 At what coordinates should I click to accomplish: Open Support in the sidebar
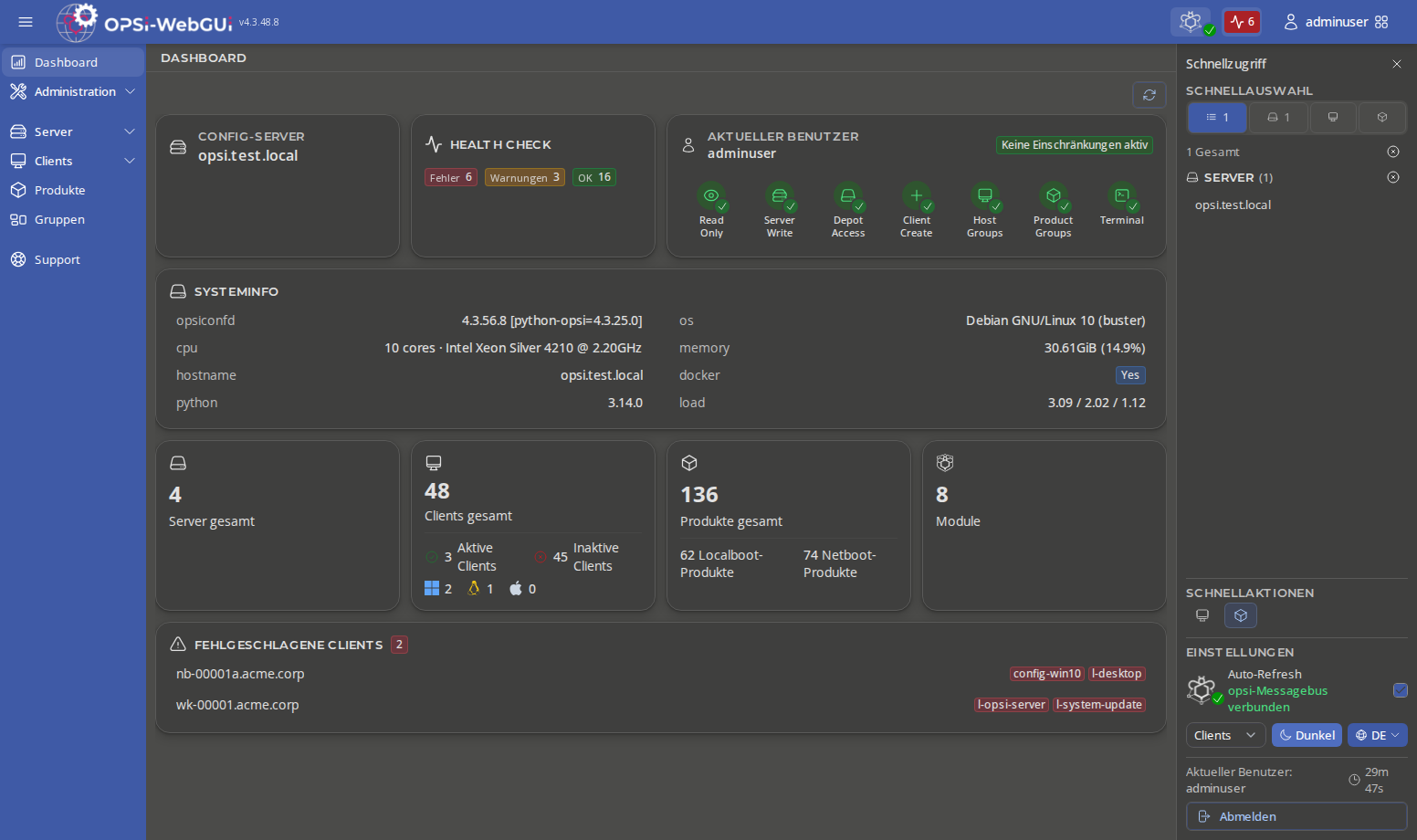click(72, 259)
